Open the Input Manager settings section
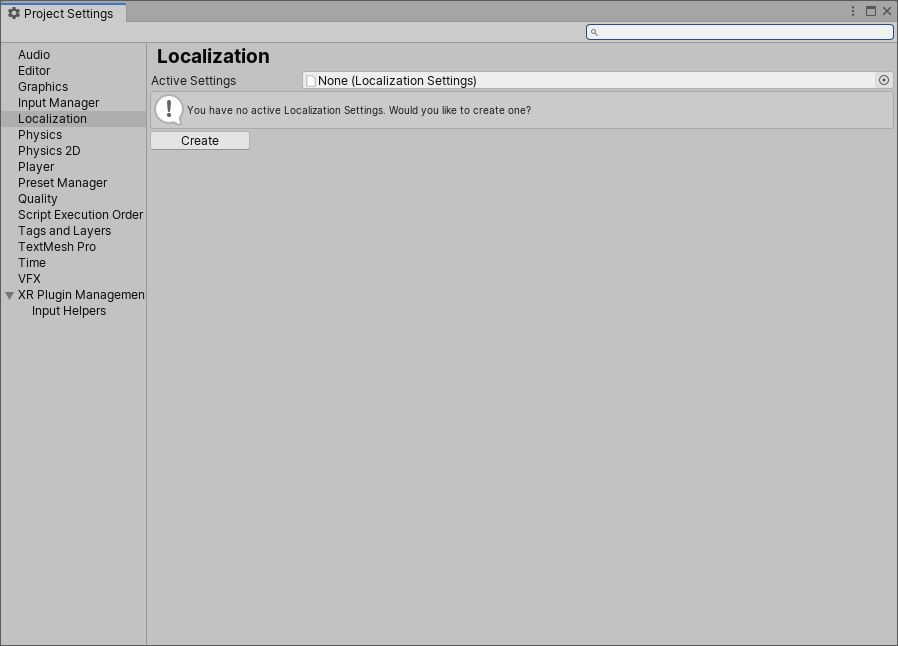898x646 pixels. pos(58,102)
